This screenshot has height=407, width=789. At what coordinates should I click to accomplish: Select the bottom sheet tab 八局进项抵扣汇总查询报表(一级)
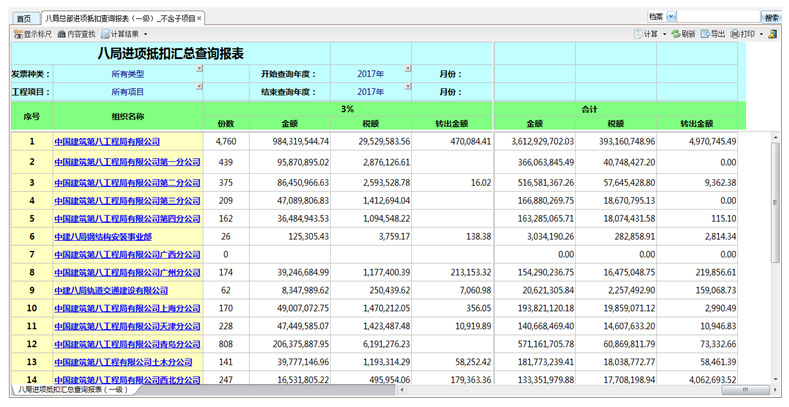[x=73, y=389]
